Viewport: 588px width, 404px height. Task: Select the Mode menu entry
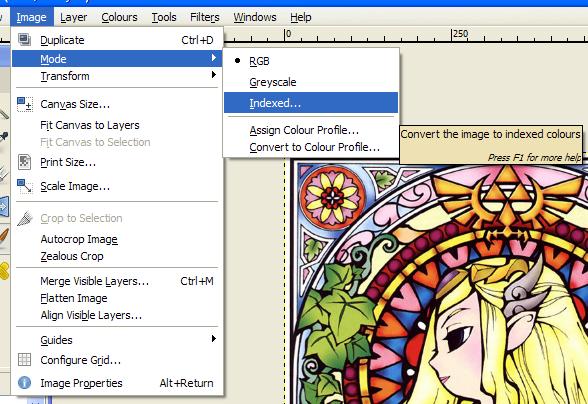(117, 59)
